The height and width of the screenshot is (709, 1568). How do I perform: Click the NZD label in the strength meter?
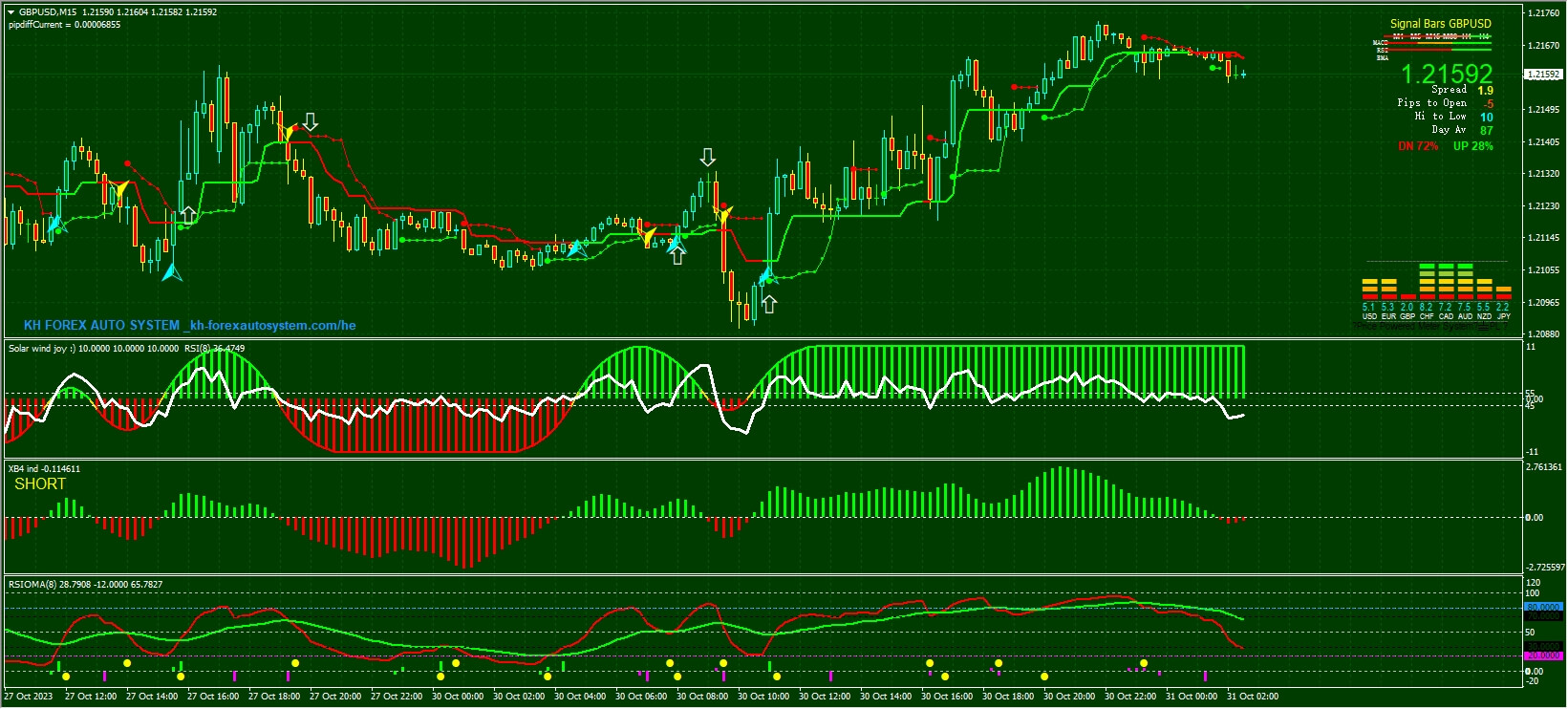coord(1484,316)
